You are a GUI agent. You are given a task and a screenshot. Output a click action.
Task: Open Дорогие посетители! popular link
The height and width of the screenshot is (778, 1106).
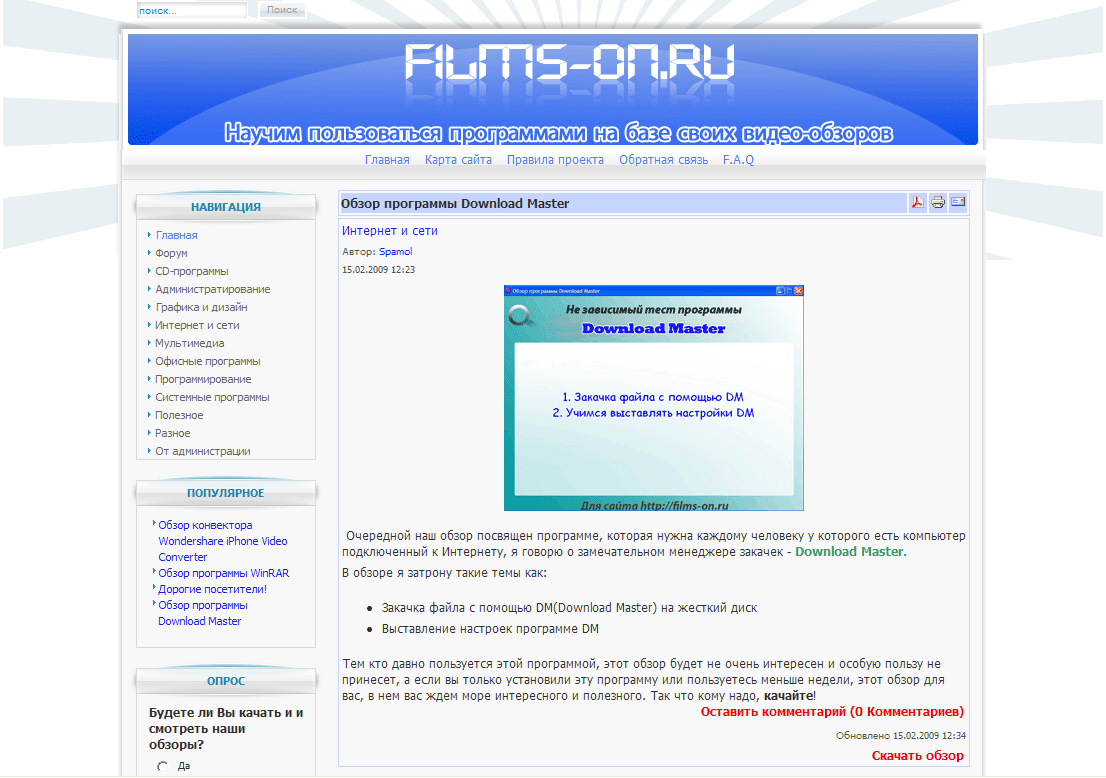click(212, 589)
